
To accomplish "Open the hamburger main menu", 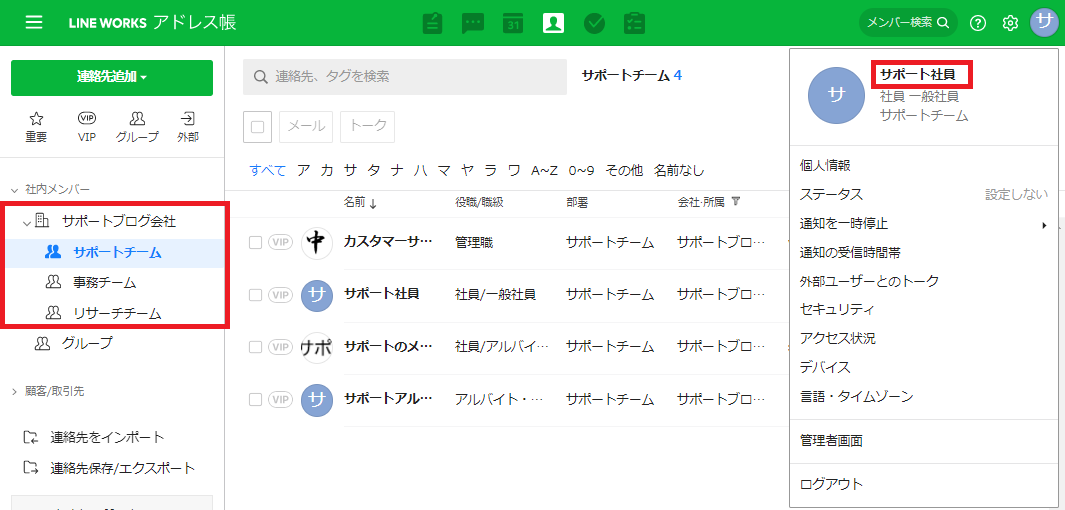I will [34, 22].
